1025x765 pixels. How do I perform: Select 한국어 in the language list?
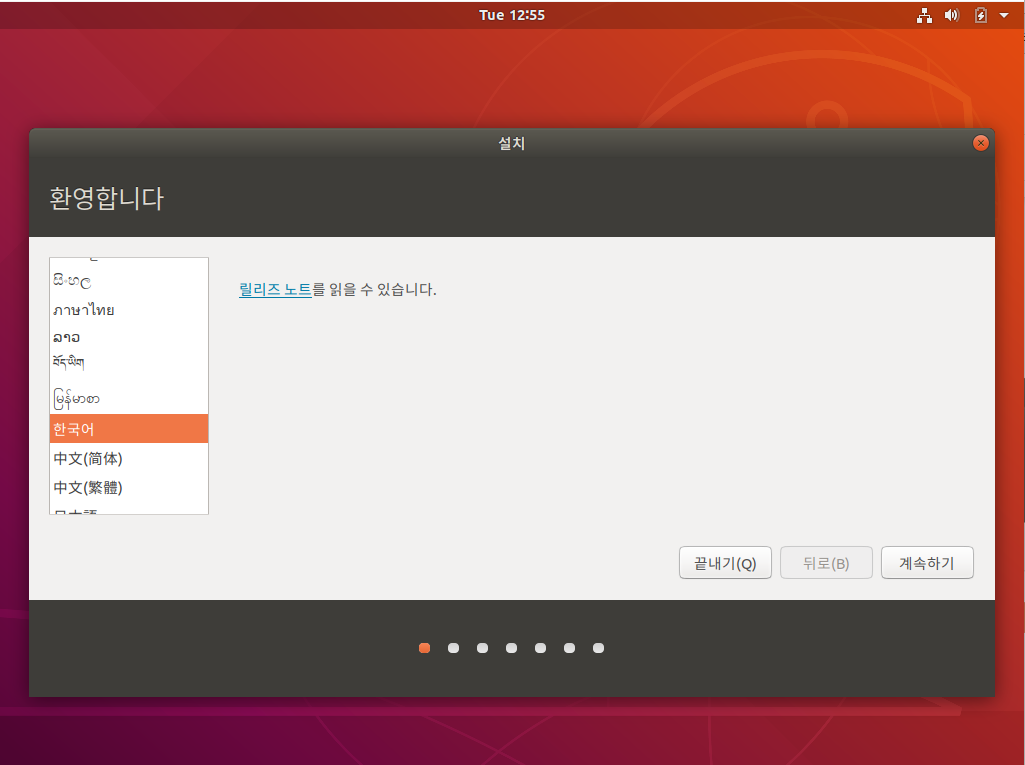(x=129, y=429)
